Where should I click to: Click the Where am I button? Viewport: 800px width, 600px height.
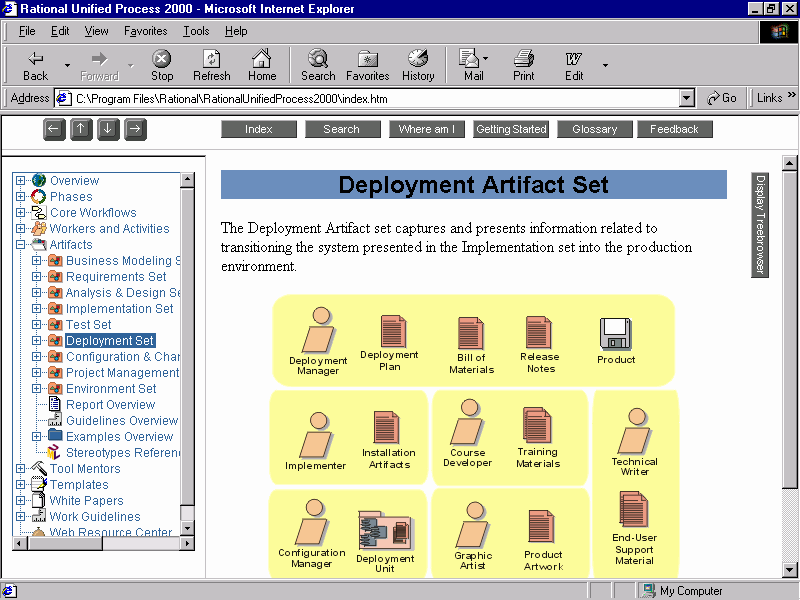click(427, 129)
